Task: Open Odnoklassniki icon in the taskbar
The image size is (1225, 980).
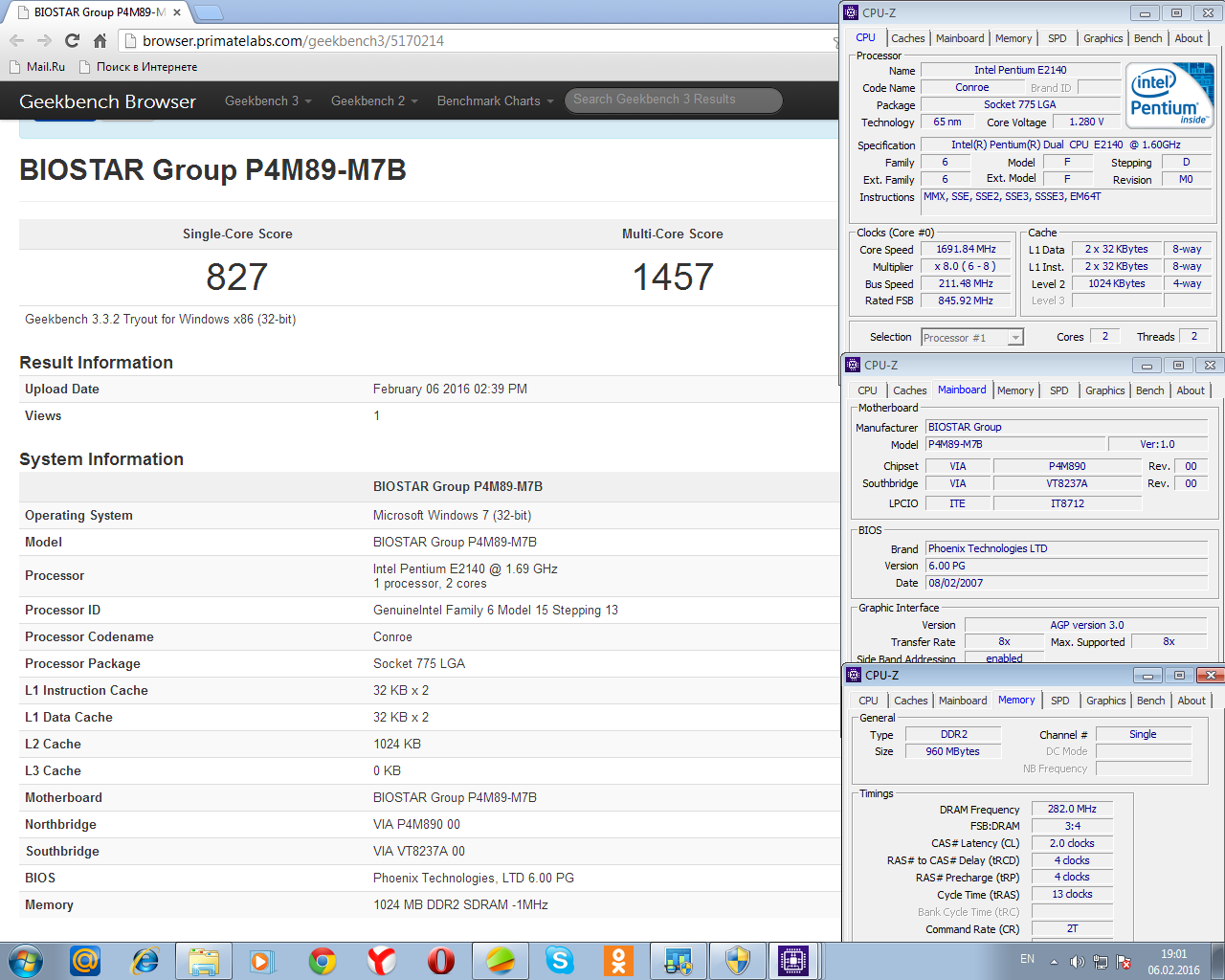Action: (x=619, y=961)
